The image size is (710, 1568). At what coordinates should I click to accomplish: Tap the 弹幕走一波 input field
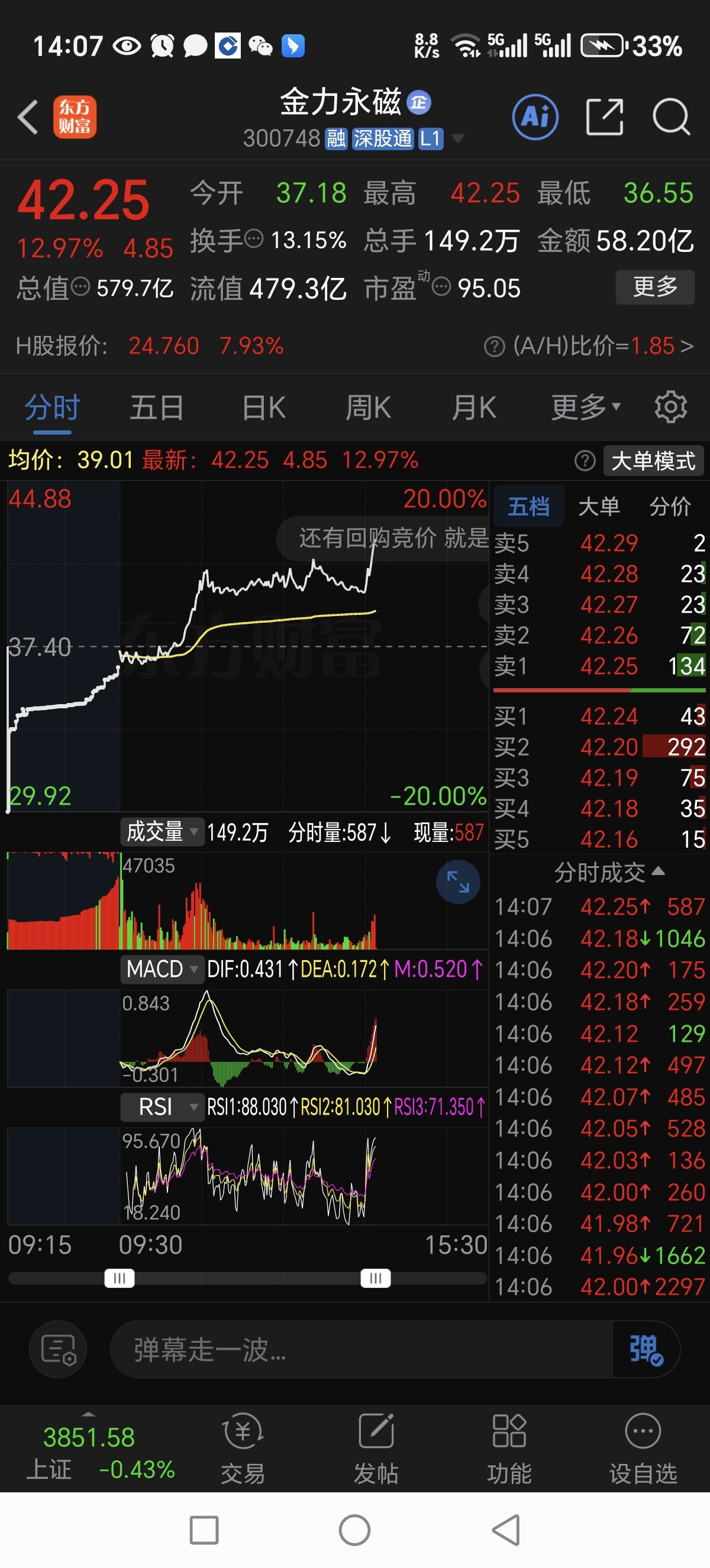click(x=361, y=1349)
